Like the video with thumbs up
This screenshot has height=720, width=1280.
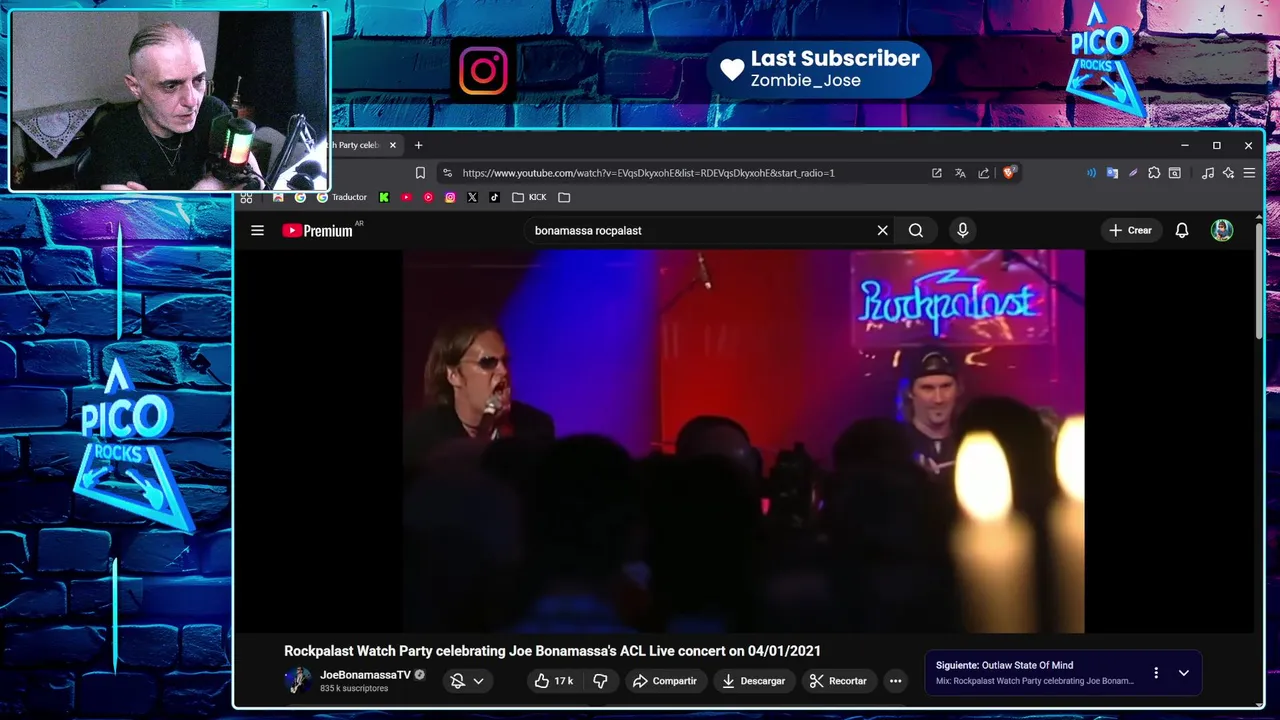[556, 681]
